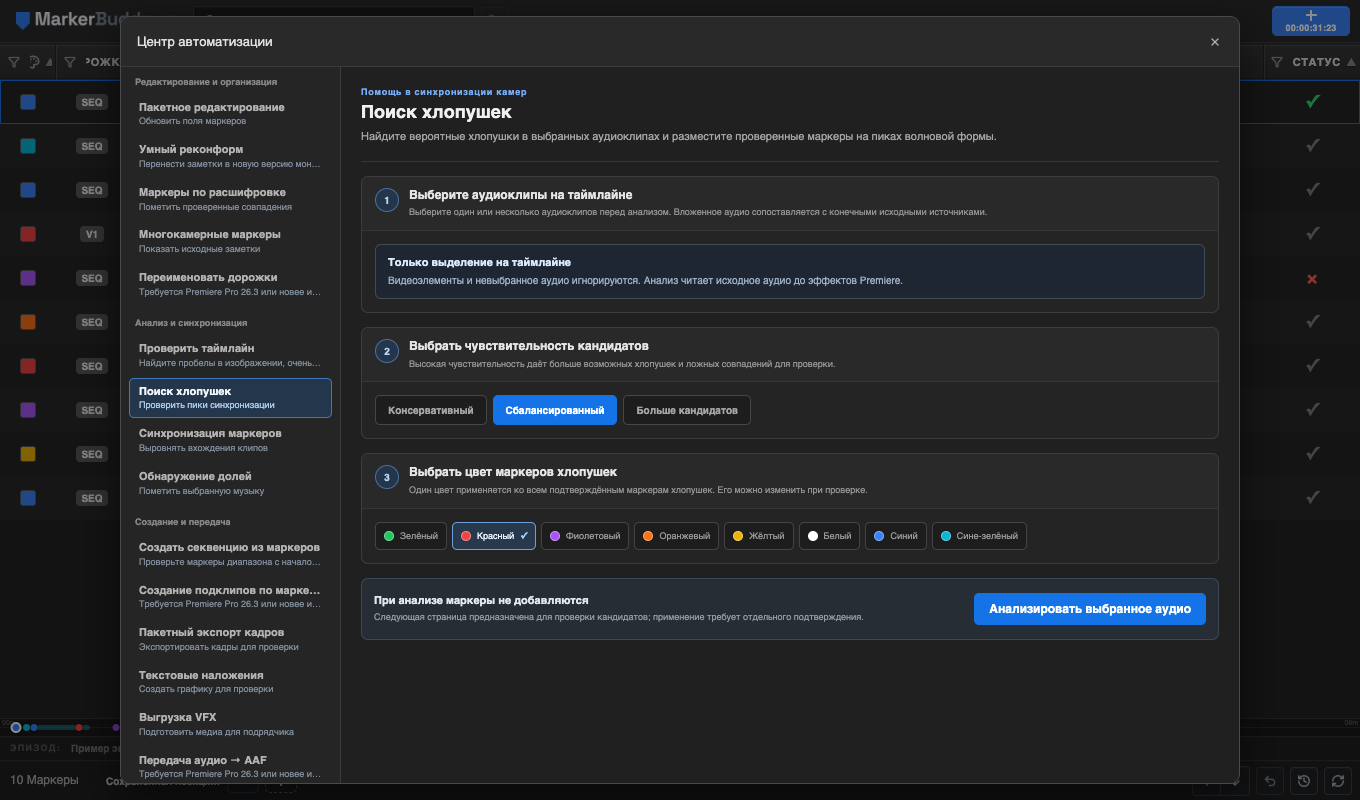Choose the Синий marker color chip
Image resolution: width=1360 pixels, height=800 pixels.
(x=896, y=536)
